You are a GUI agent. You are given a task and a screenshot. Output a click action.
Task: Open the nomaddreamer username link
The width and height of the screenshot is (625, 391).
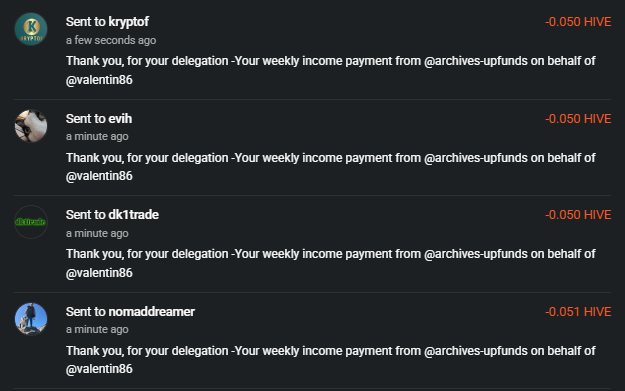click(x=151, y=312)
